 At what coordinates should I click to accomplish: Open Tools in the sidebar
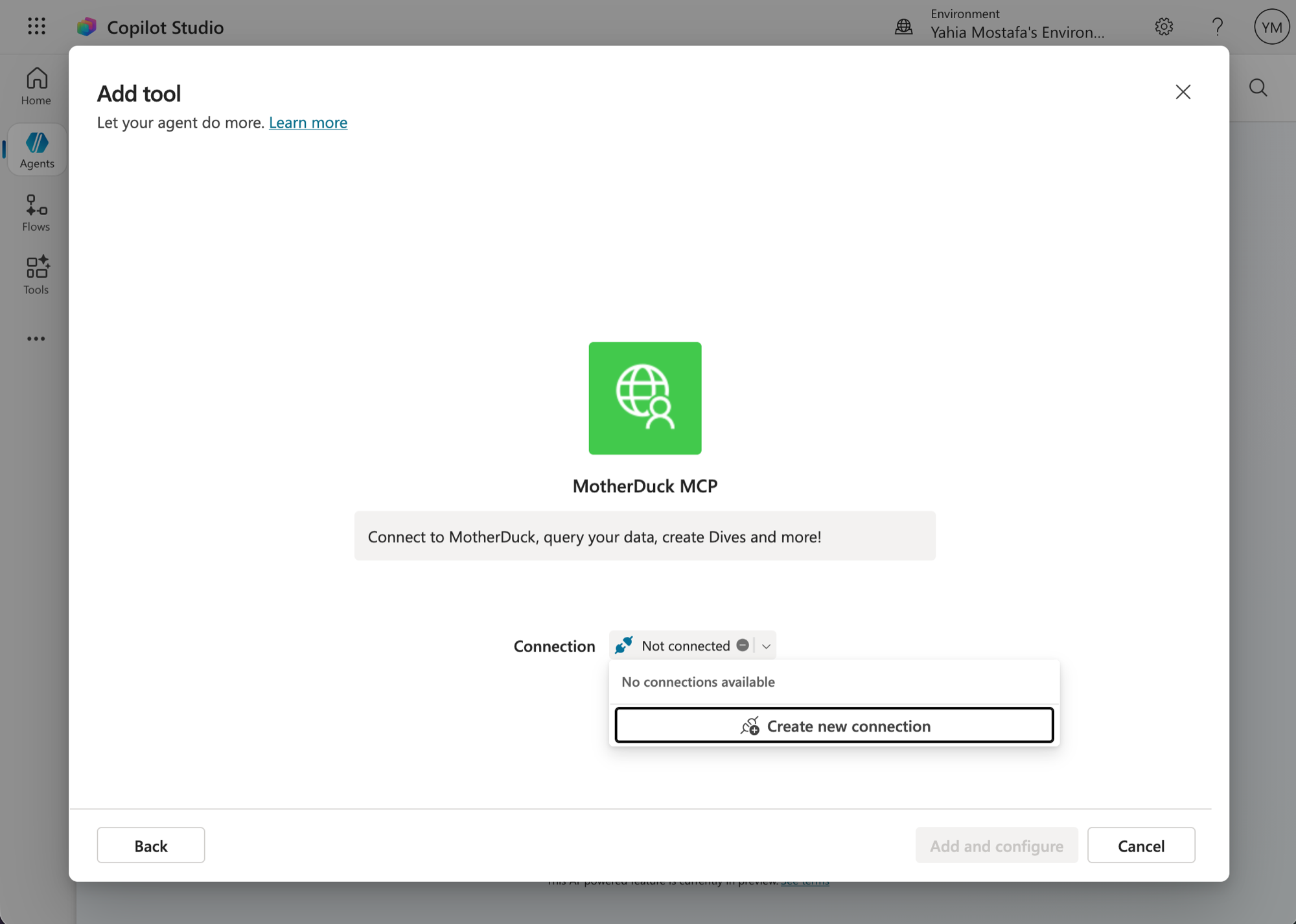(x=36, y=275)
